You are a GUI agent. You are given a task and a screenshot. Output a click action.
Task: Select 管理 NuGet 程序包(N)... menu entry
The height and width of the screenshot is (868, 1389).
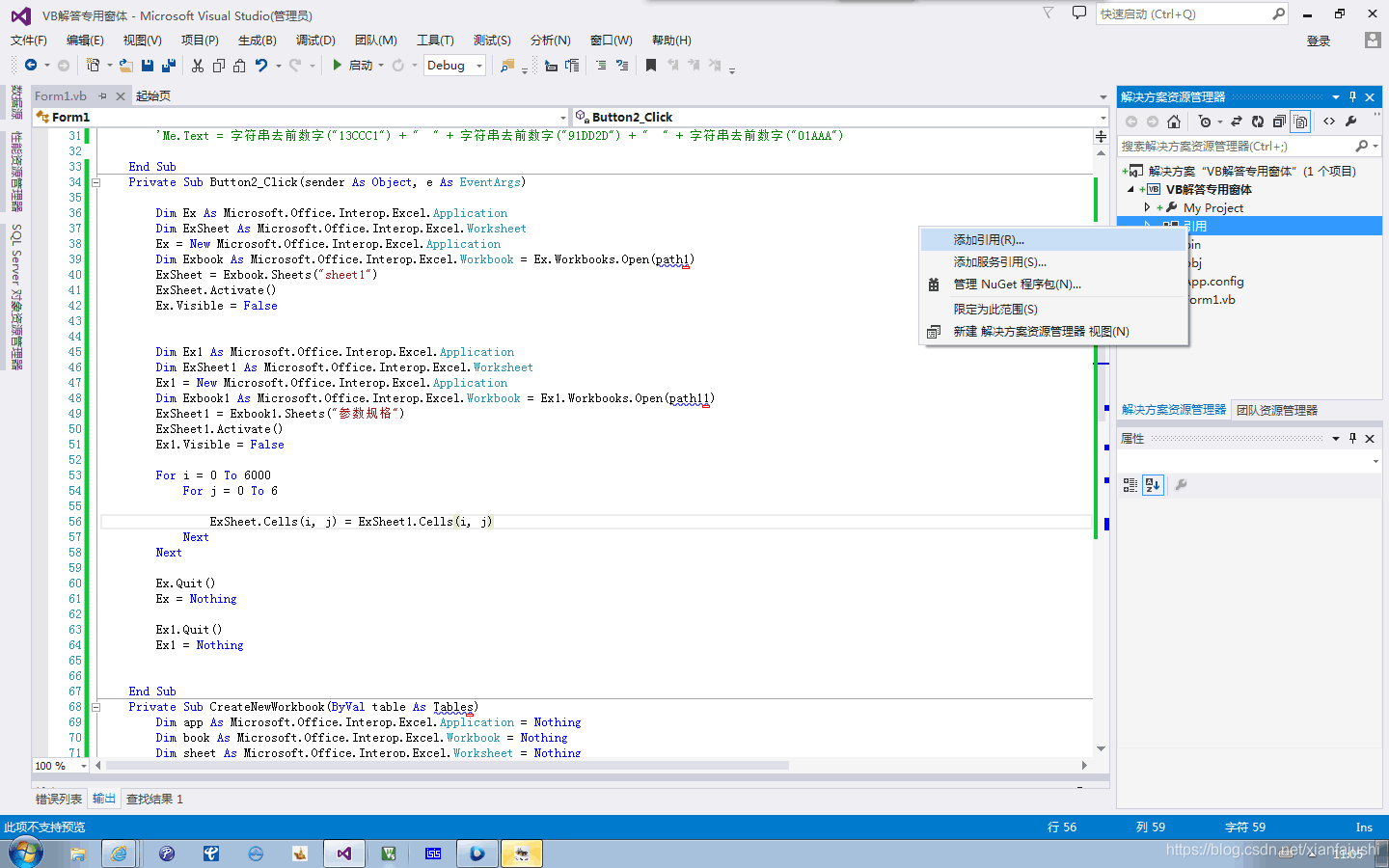[1053, 284]
